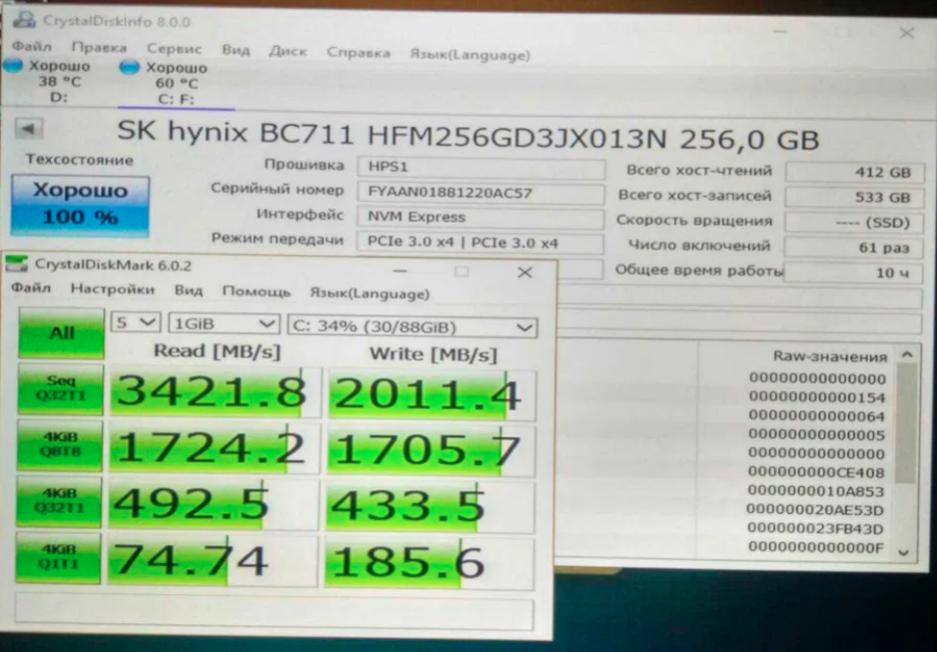The height and width of the screenshot is (652, 937).
Task: Run the 4KiB Q32T1 benchmark
Action: pos(59,501)
